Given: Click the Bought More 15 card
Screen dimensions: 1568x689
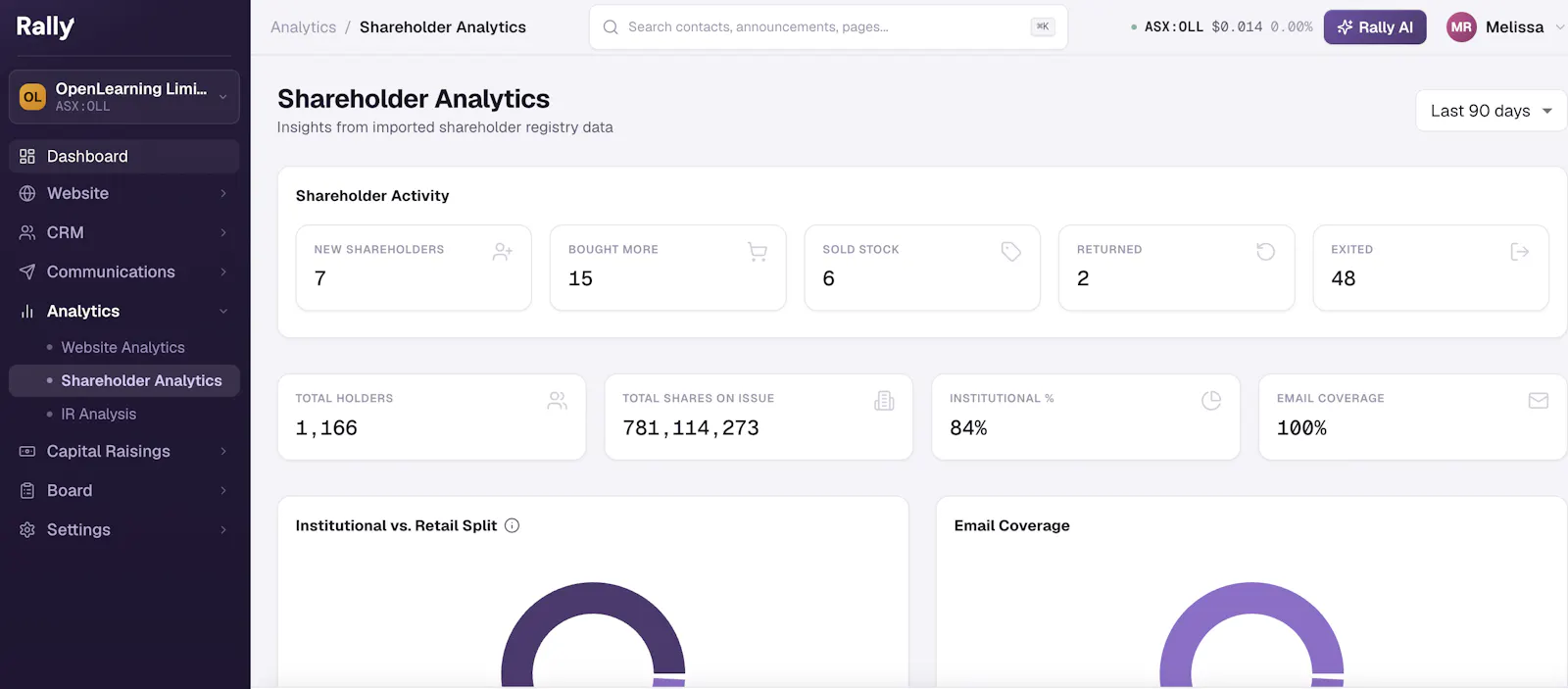Looking at the screenshot, I should [667, 268].
